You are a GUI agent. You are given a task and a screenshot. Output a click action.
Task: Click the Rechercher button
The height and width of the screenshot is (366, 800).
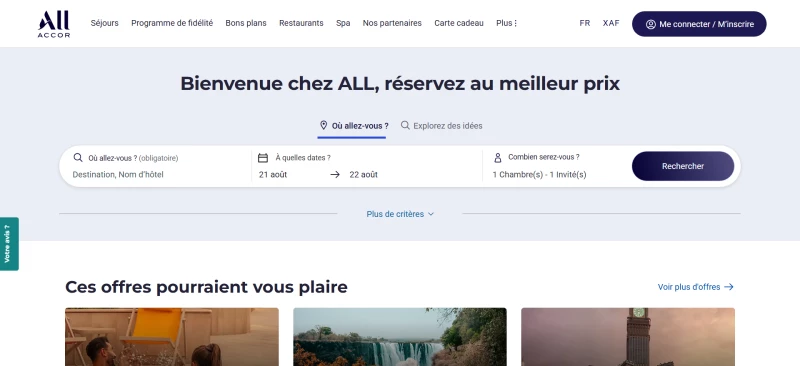click(683, 166)
